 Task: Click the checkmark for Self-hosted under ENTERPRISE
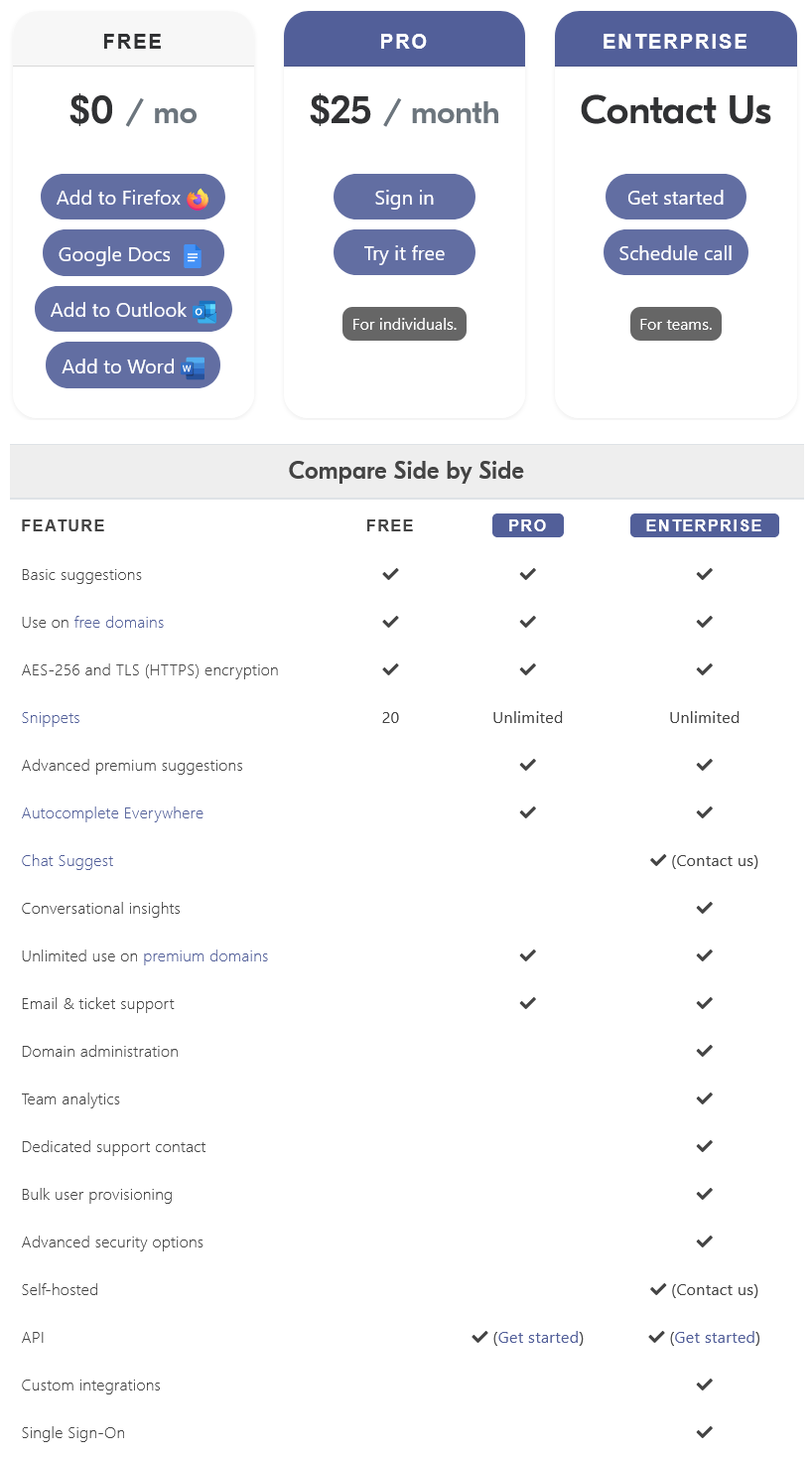click(657, 1289)
